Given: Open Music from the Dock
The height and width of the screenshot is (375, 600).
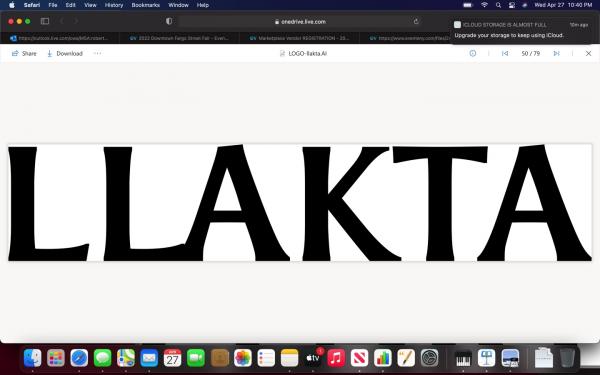Looking at the screenshot, I should 336,359.
